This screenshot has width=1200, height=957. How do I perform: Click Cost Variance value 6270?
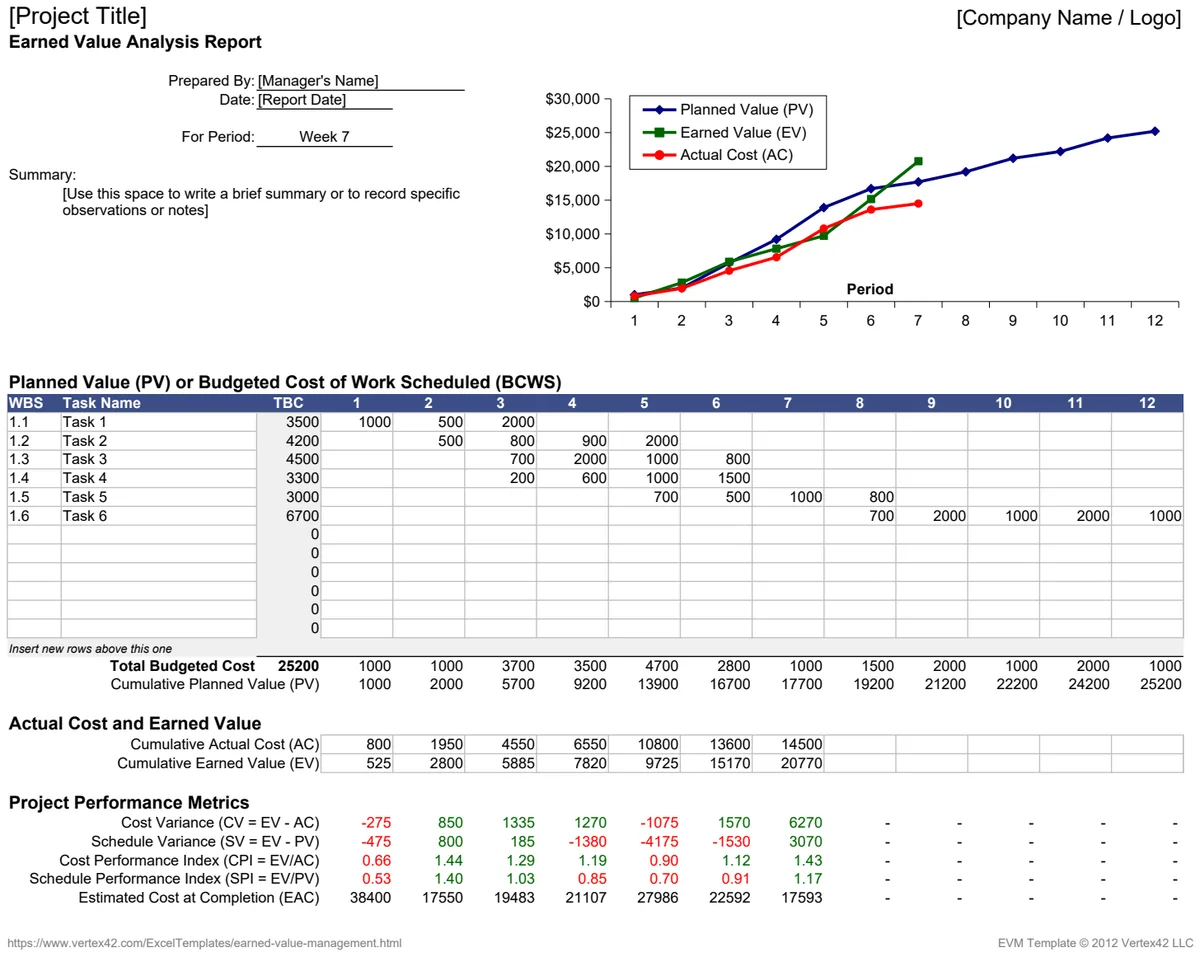(x=804, y=823)
